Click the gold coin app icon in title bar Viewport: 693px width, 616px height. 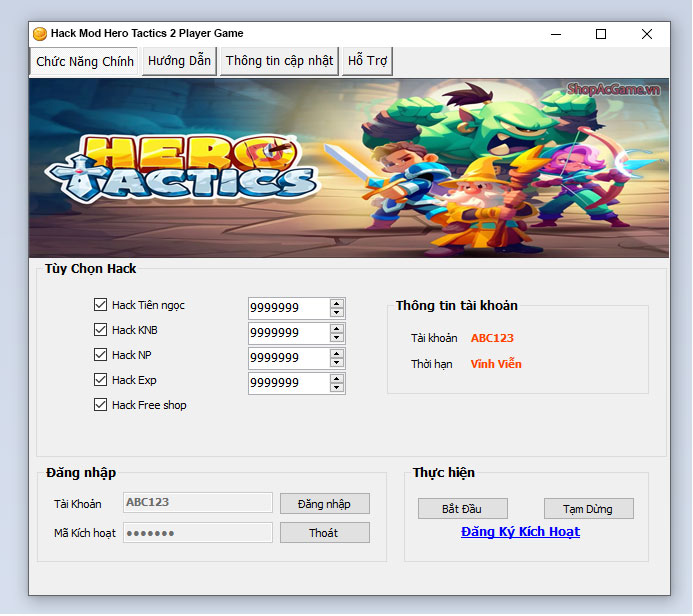40,34
